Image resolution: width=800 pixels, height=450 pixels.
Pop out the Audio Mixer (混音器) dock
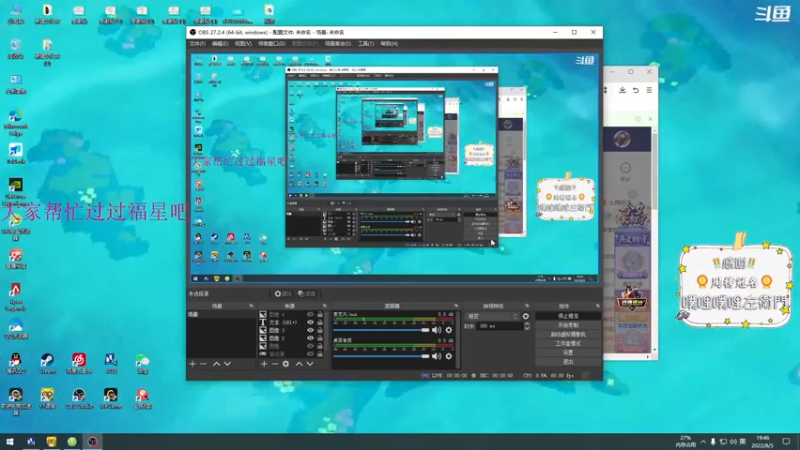[456, 306]
